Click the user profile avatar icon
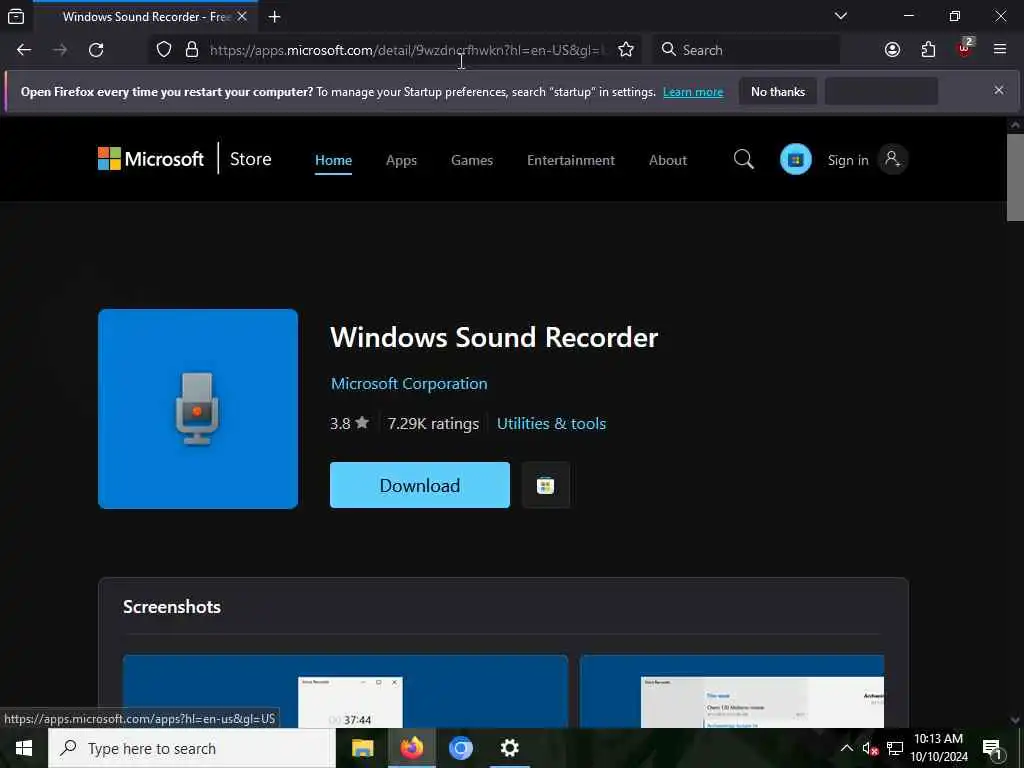The width and height of the screenshot is (1024, 768). (892, 159)
